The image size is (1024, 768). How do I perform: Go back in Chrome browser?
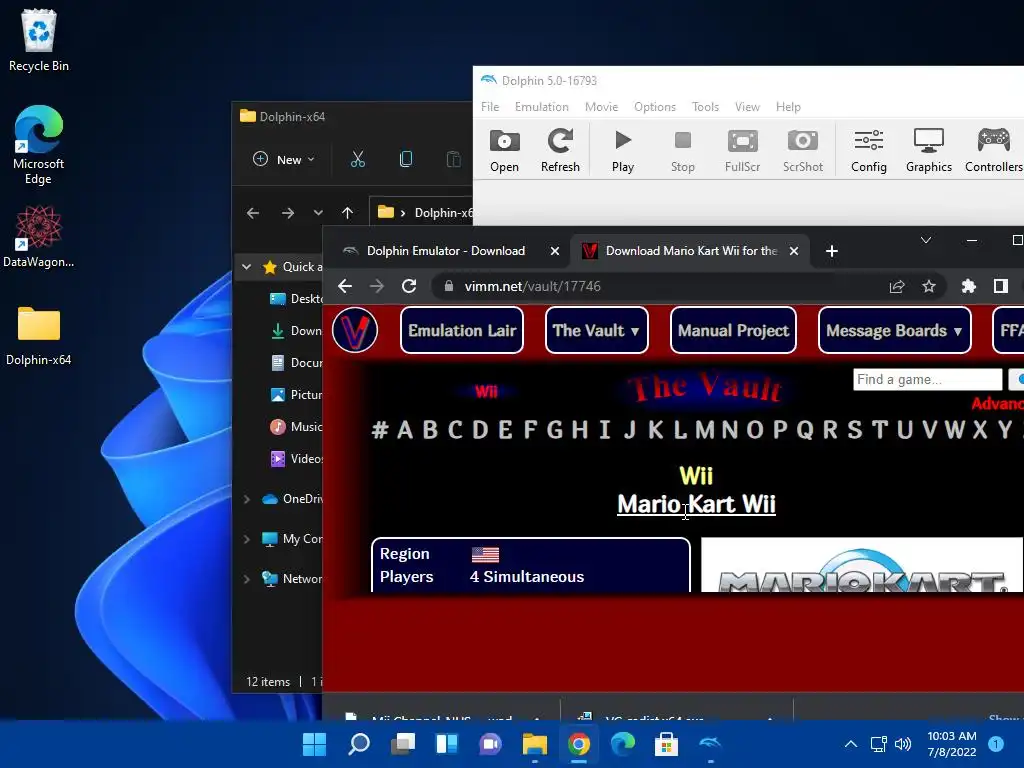click(345, 286)
